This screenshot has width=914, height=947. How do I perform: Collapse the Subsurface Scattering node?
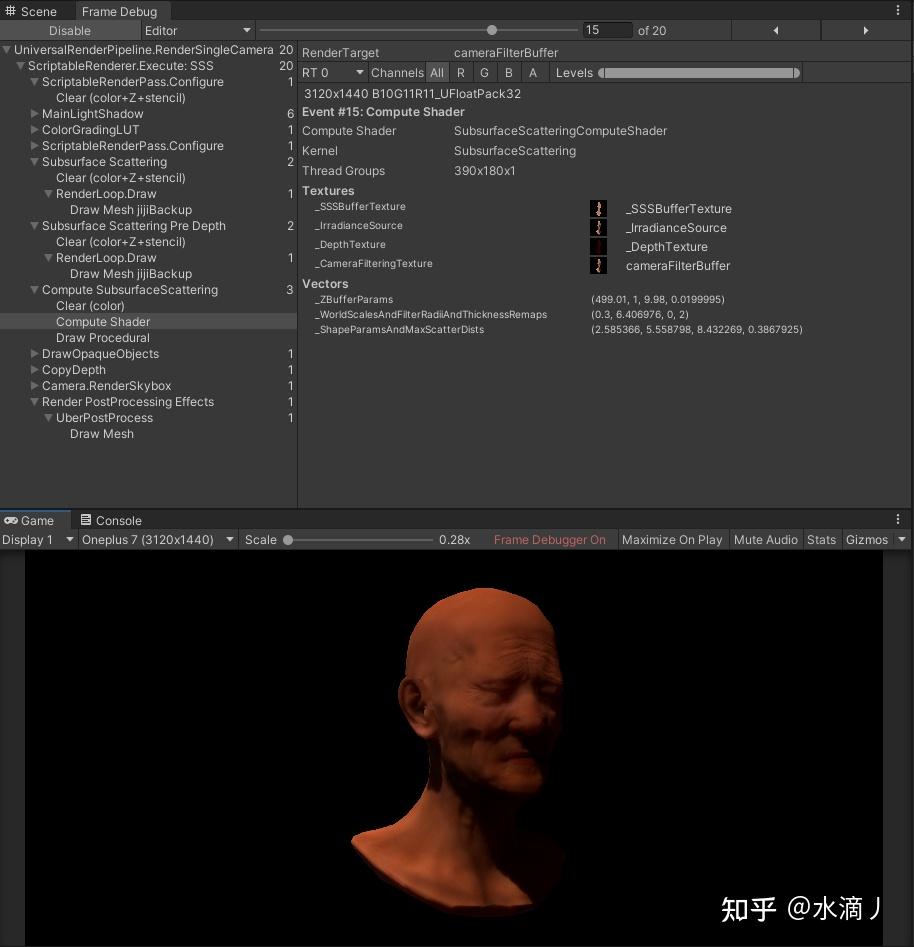tap(34, 161)
